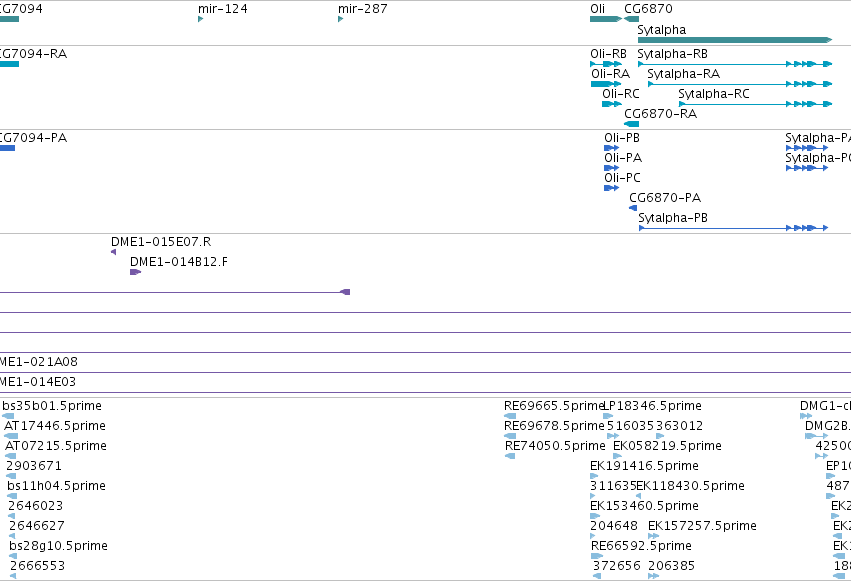Select the RE66592.5prime EST arrow
The image size is (851, 581).
[x=597, y=557]
